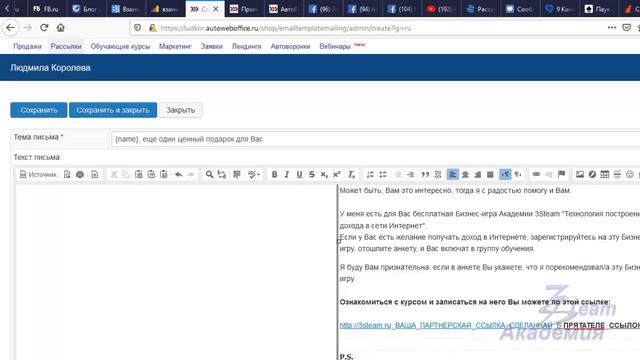Image resolution: width=640 pixels, height=360 pixels.
Task: Click the Redo arrow icon
Action: [191, 175]
